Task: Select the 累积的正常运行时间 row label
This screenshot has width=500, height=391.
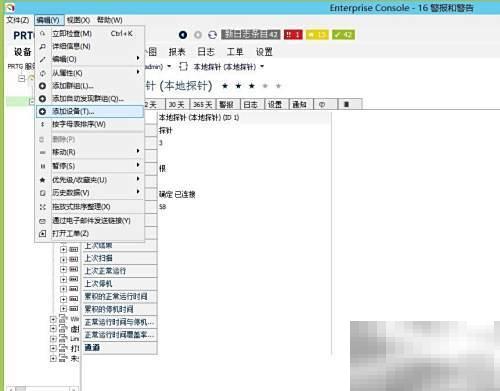Action: (116, 296)
